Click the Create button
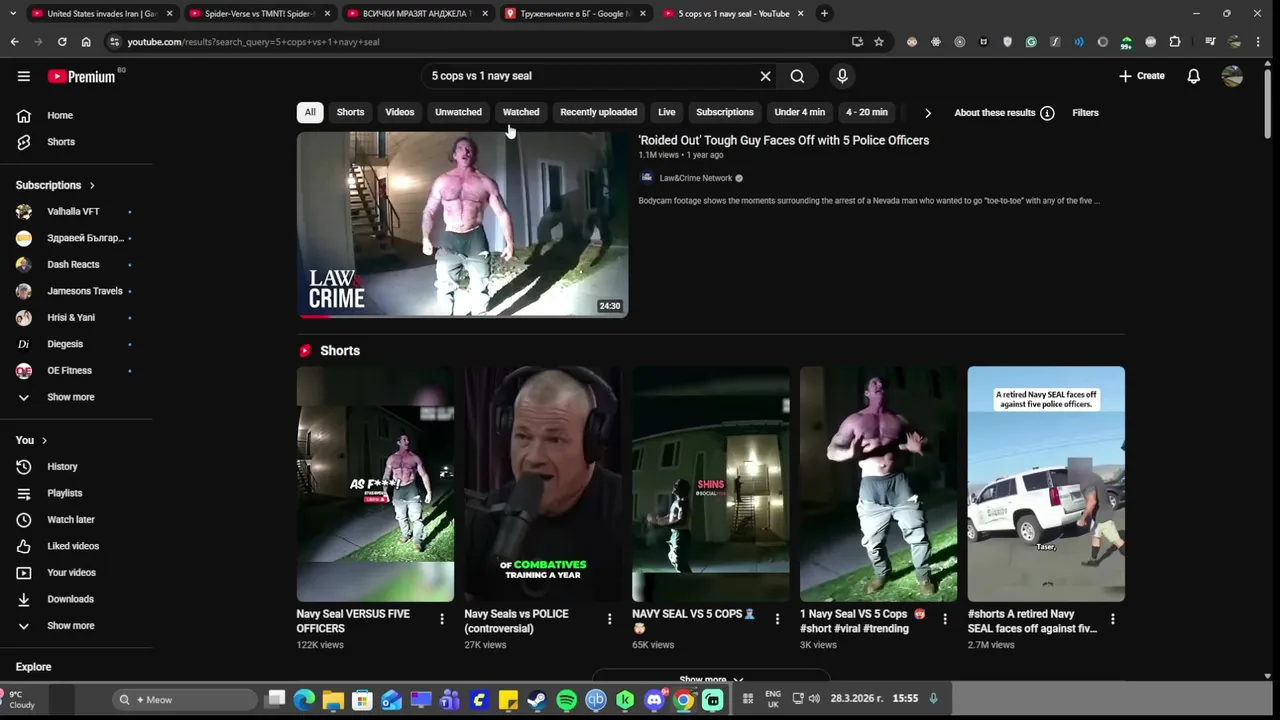 pyautogui.click(x=1141, y=76)
